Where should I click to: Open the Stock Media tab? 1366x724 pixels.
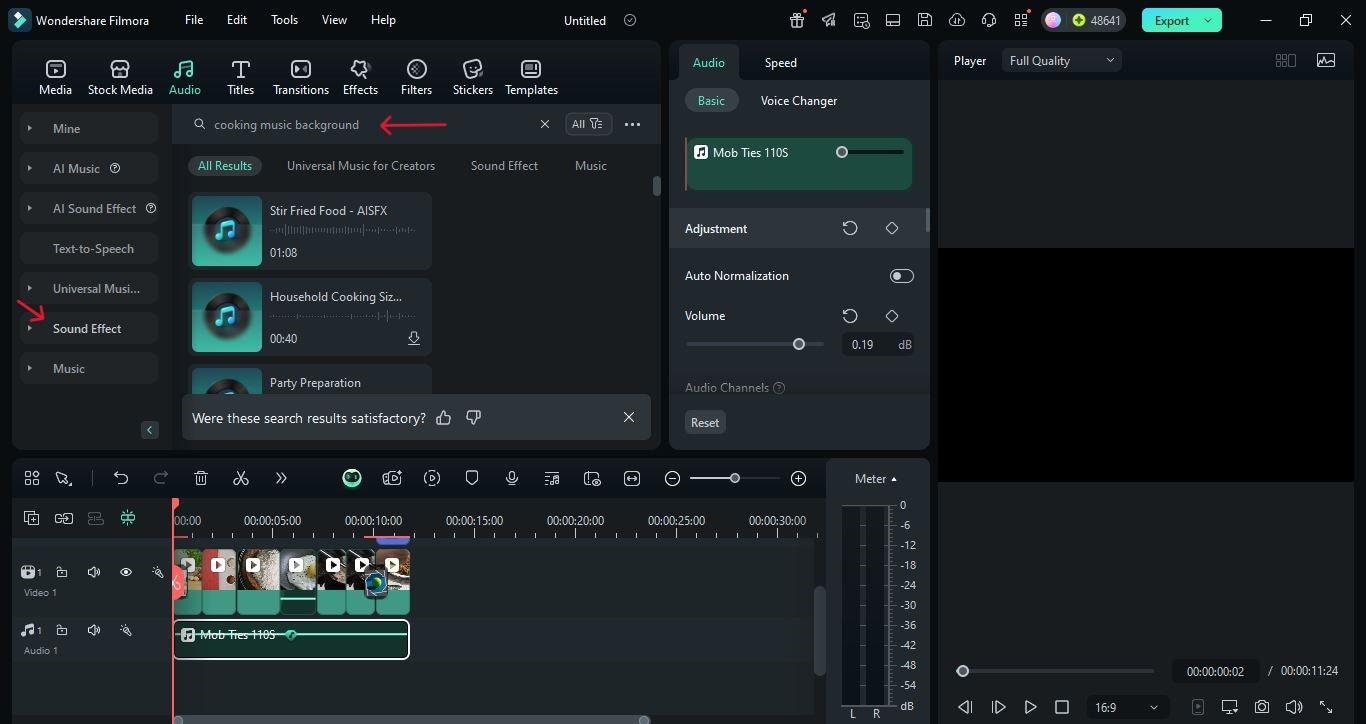pos(120,77)
